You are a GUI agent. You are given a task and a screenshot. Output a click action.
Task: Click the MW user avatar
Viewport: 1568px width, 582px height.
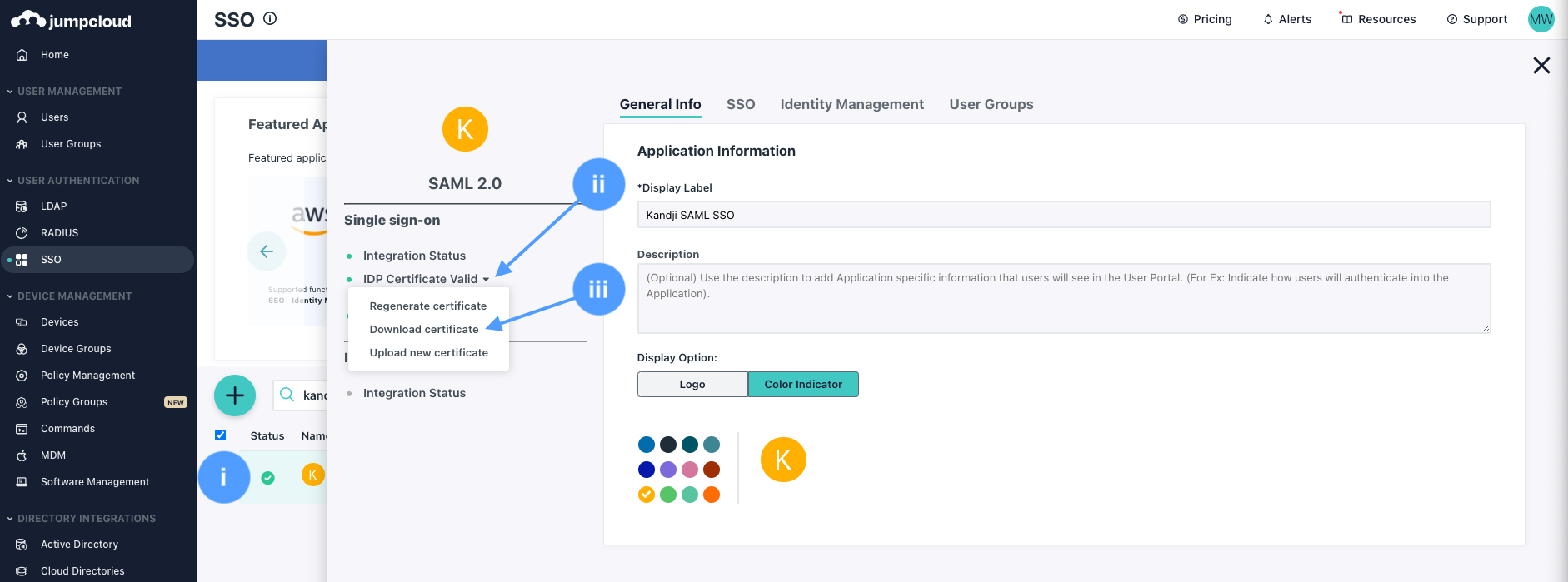1541,19
